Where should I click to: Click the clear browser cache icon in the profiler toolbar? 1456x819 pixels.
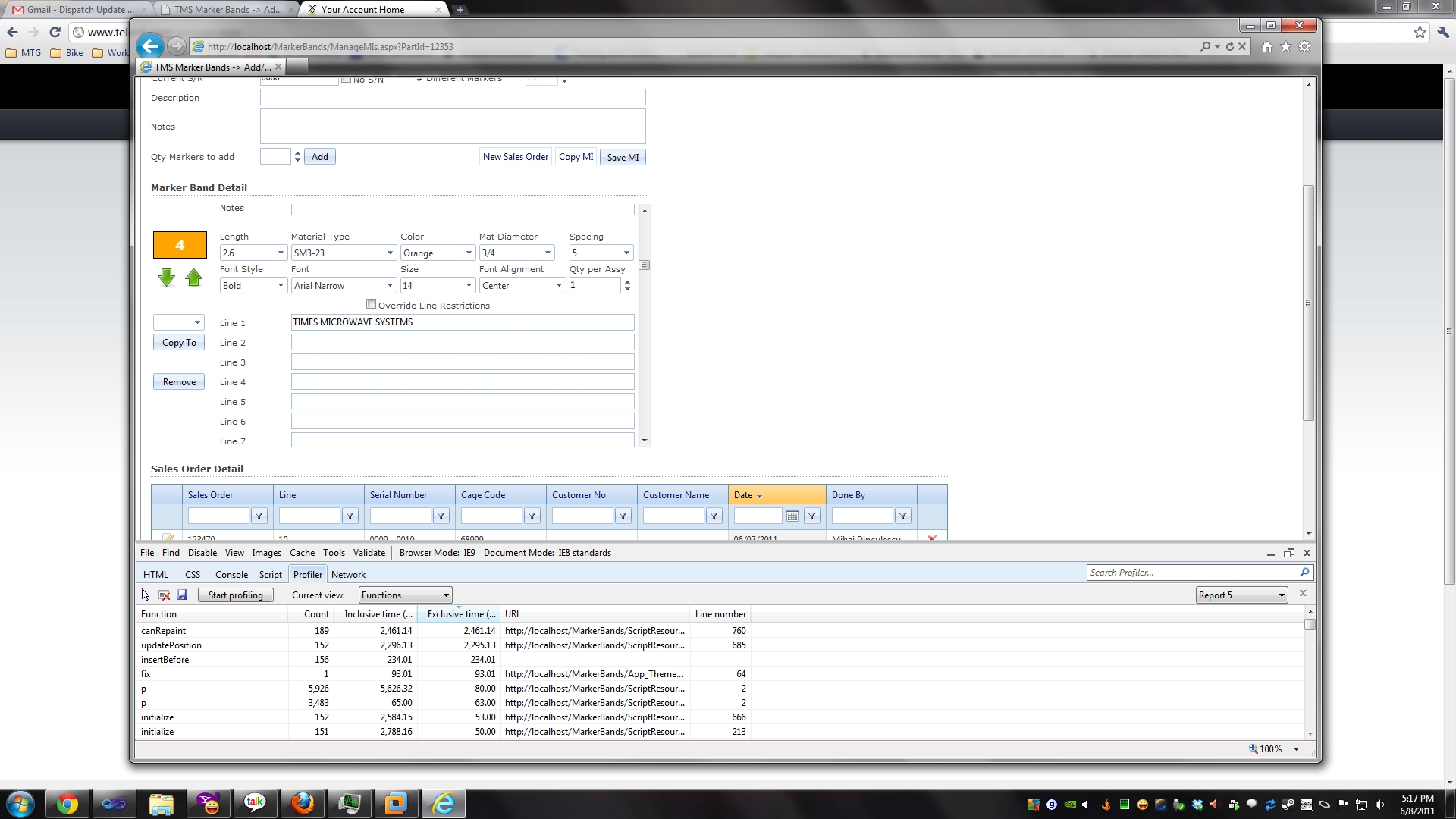[164, 595]
